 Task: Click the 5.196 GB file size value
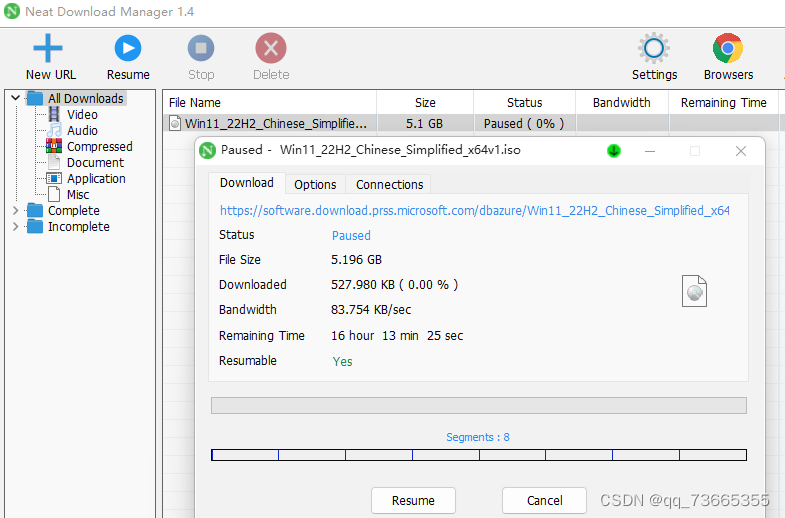(356, 260)
